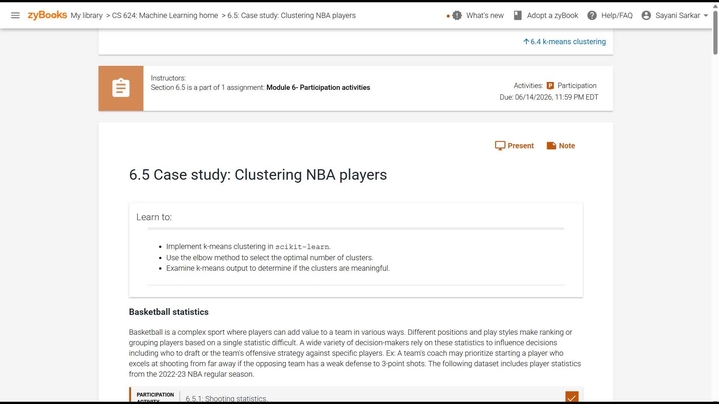This screenshot has height=404, width=719.
Task: Click the Adopt a zyBook book icon
Action: point(518,15)
